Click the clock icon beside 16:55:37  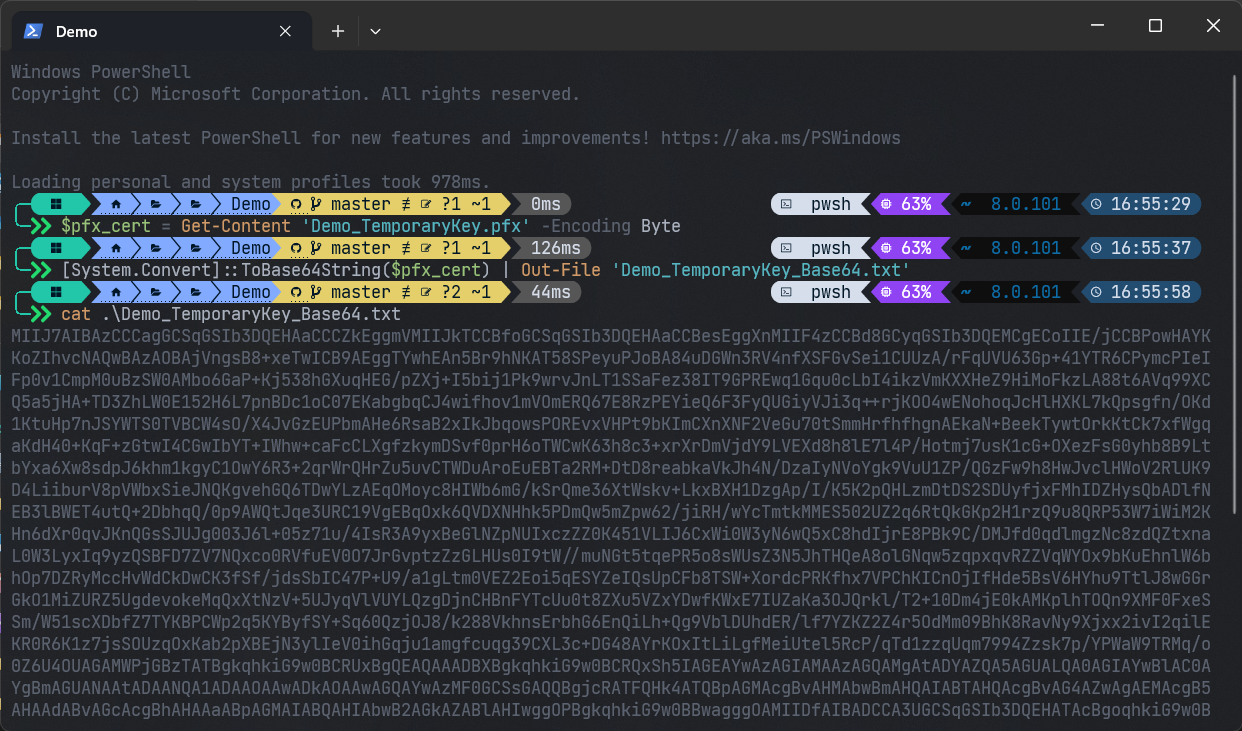pyautogui.click(x=1096, y=248)
